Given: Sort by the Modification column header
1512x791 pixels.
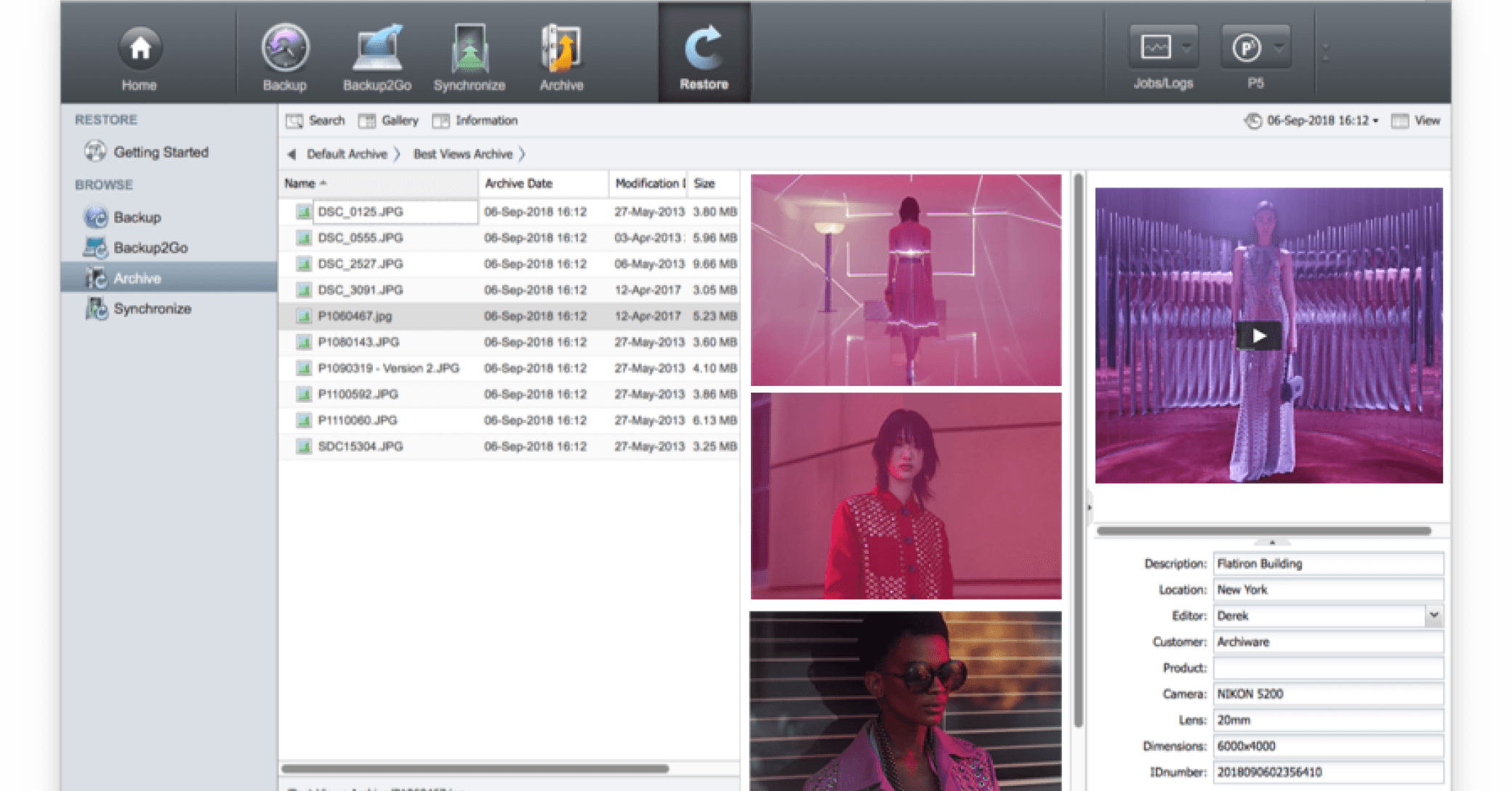Looking at the screenshot, I should (x=648, y=184).
